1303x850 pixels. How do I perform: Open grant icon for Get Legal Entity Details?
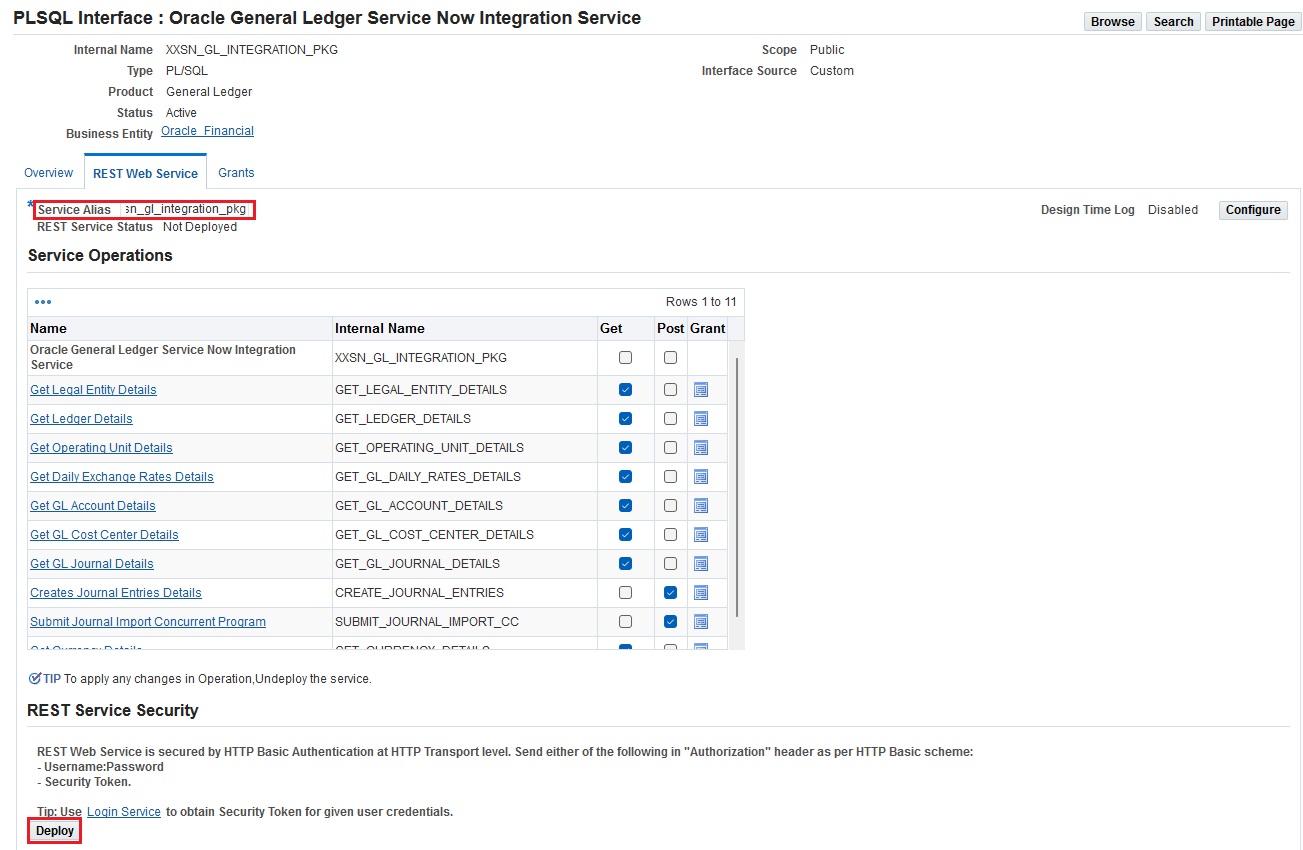(701, 390)
